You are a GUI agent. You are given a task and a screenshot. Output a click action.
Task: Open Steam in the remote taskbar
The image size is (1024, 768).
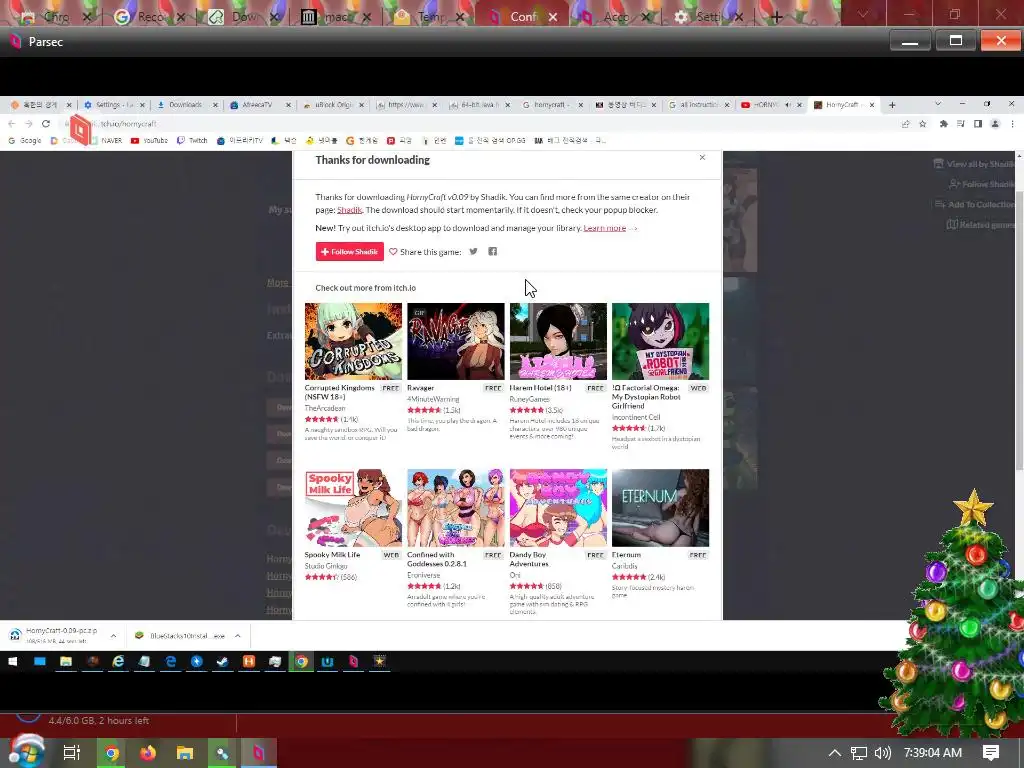223,662
